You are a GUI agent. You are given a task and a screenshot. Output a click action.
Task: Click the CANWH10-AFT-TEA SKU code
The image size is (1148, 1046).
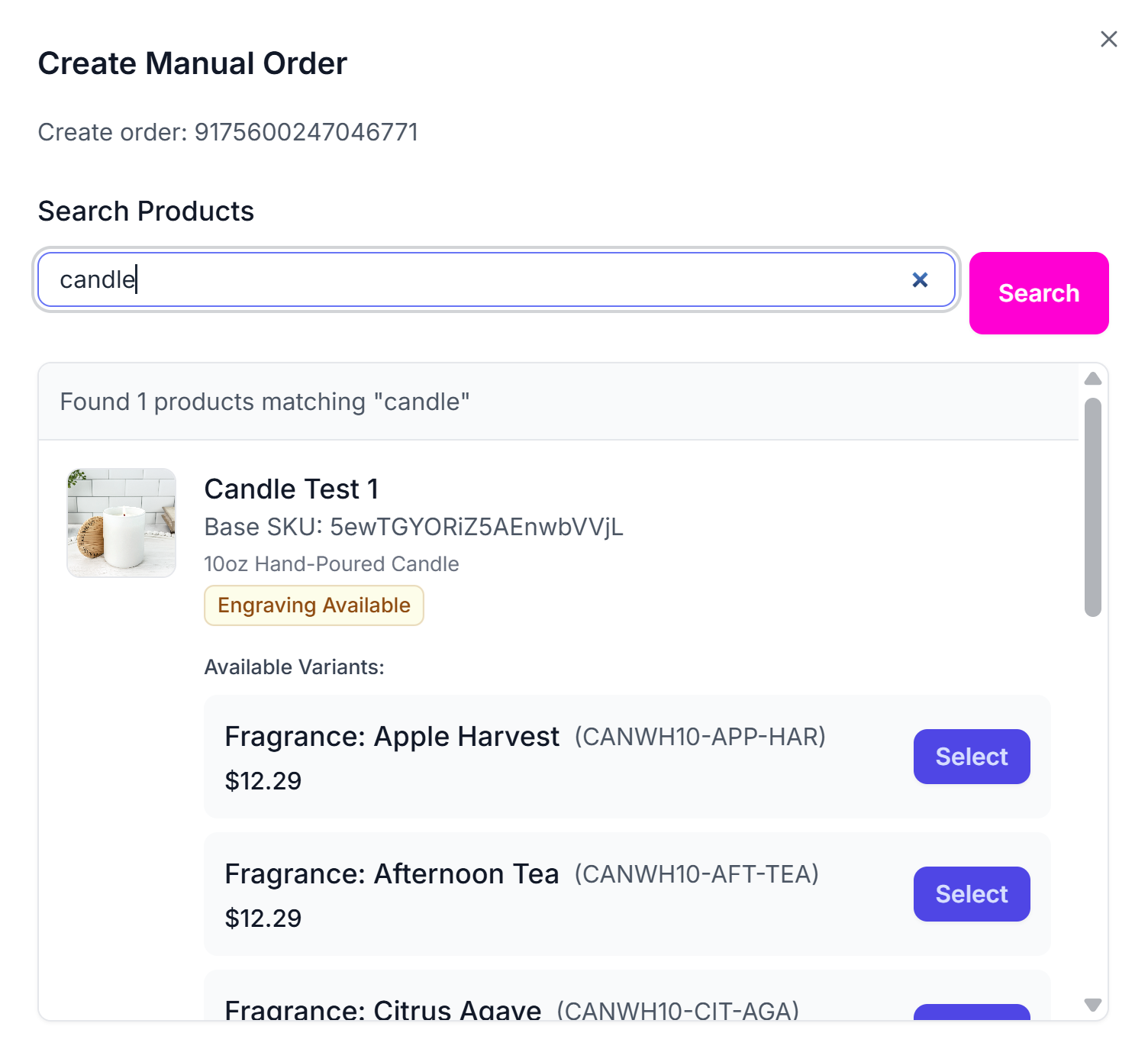point(696,874)
